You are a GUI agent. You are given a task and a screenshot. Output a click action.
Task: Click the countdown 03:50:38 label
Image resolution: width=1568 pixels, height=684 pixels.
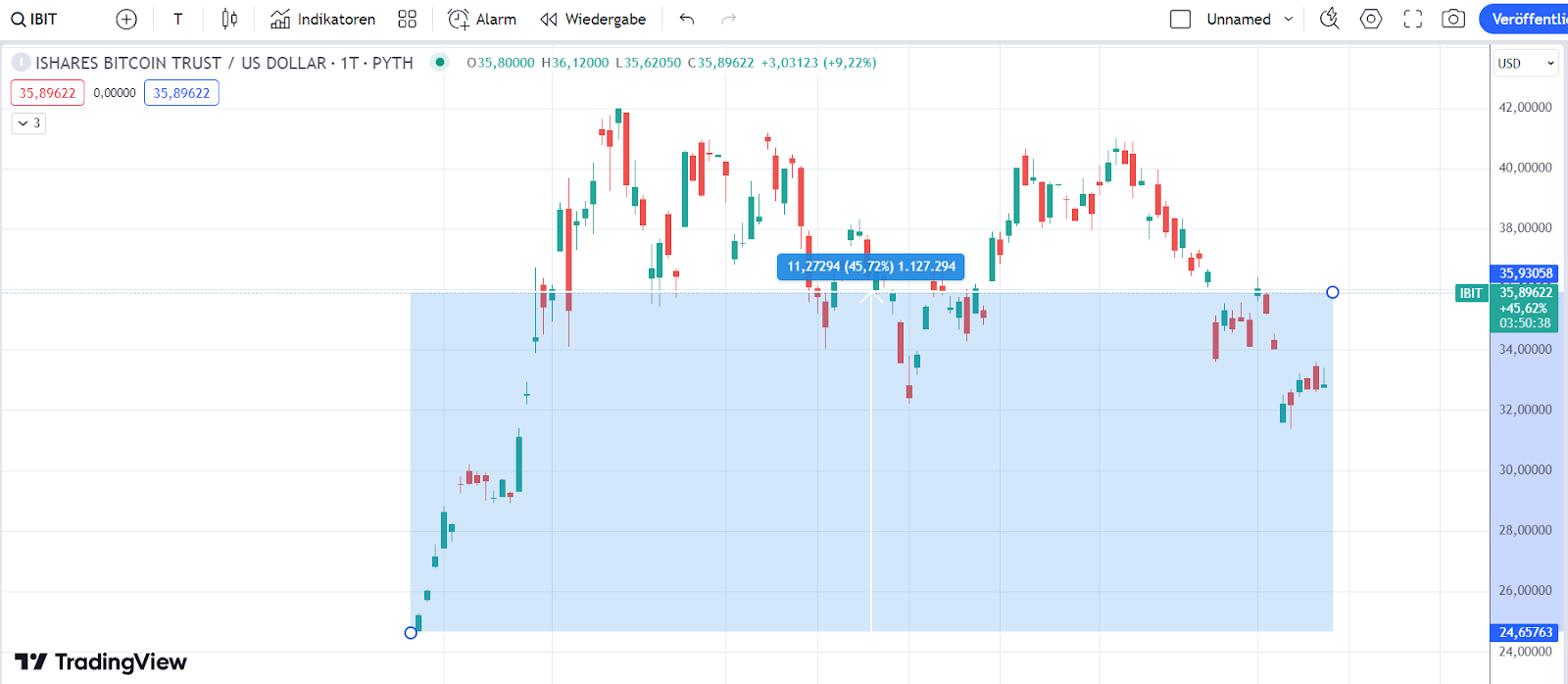1526,323
